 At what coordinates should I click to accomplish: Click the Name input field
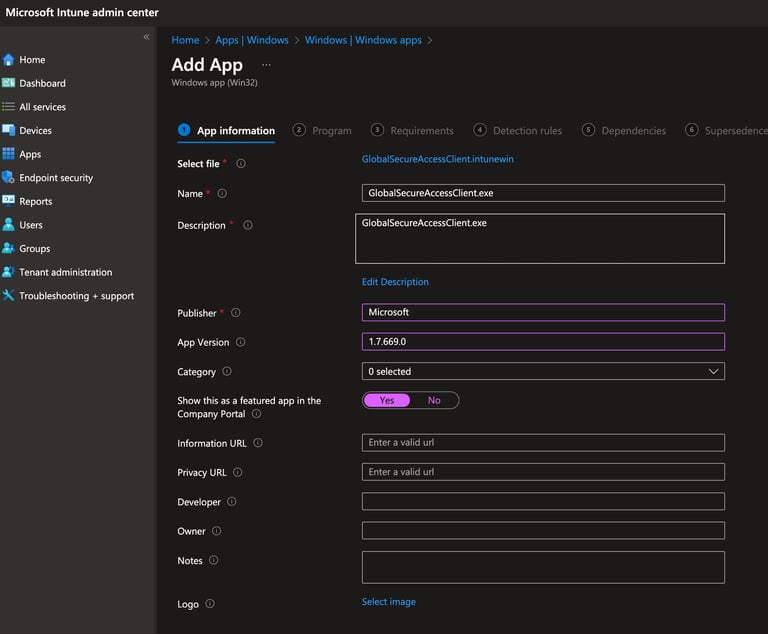(543, 193)
